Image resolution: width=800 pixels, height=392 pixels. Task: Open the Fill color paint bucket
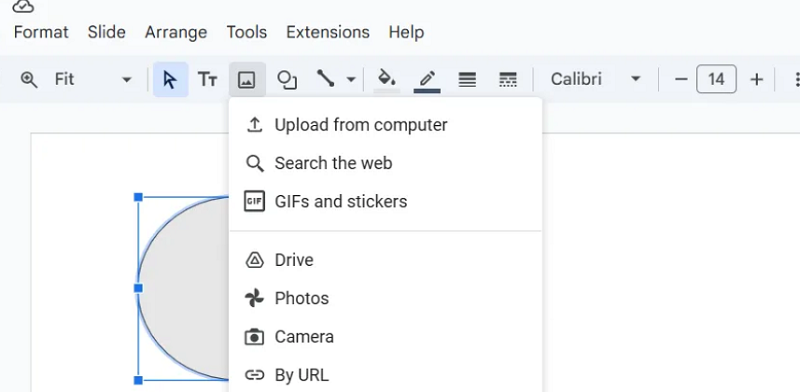pos(387,80)
